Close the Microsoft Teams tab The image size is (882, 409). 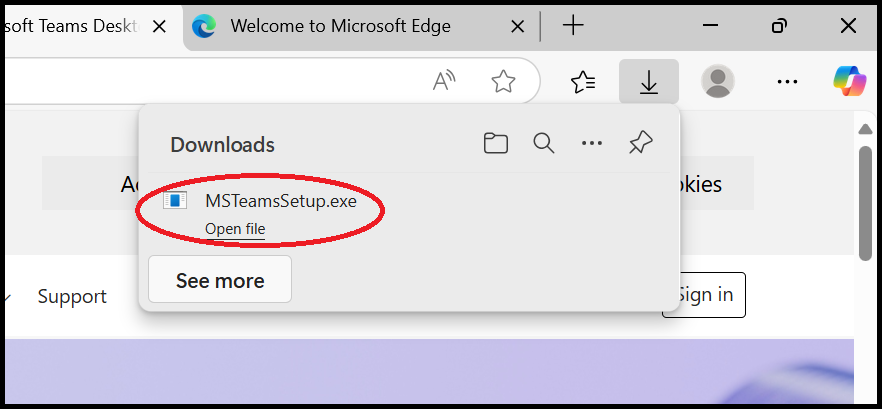(159, 26)
